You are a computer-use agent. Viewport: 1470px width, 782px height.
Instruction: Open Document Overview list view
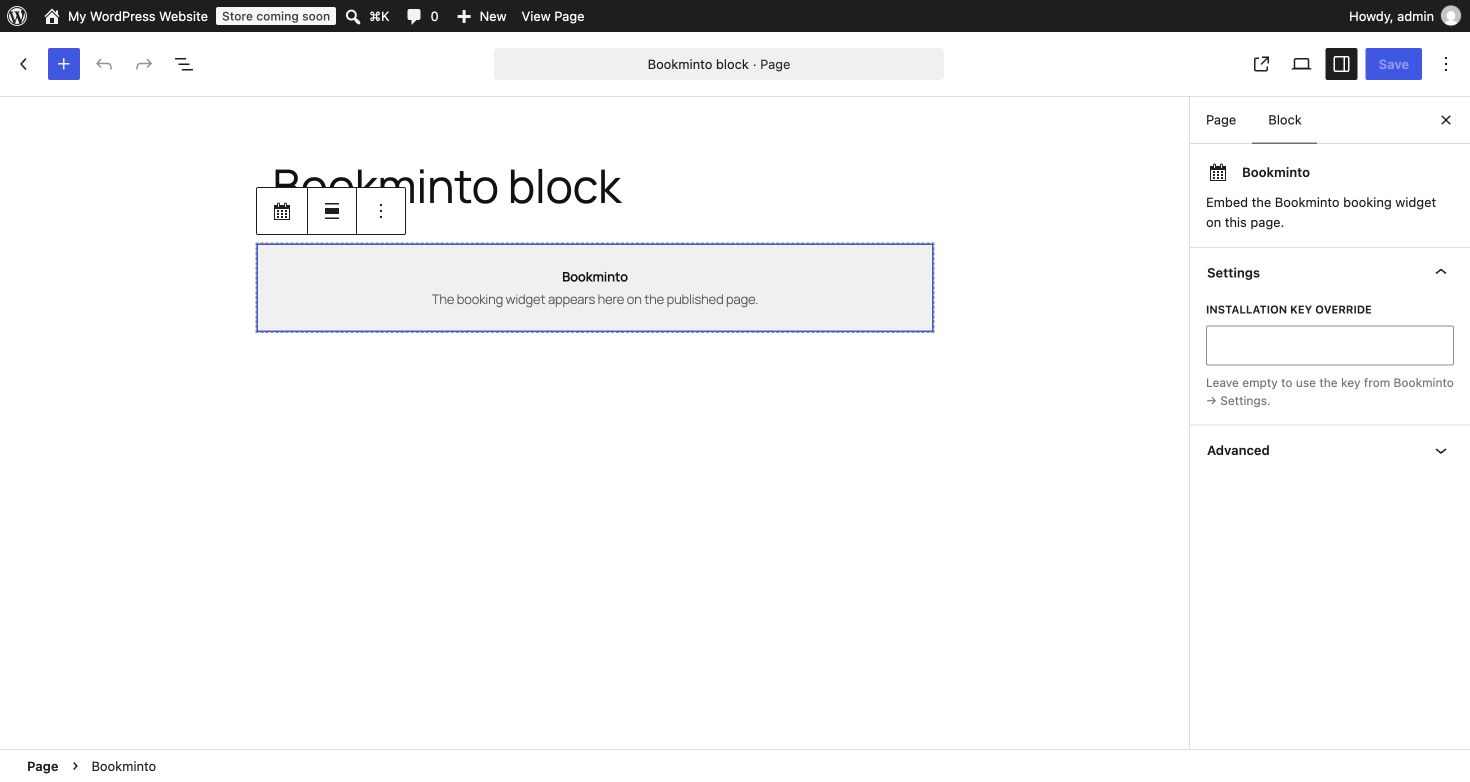(184, 64)
